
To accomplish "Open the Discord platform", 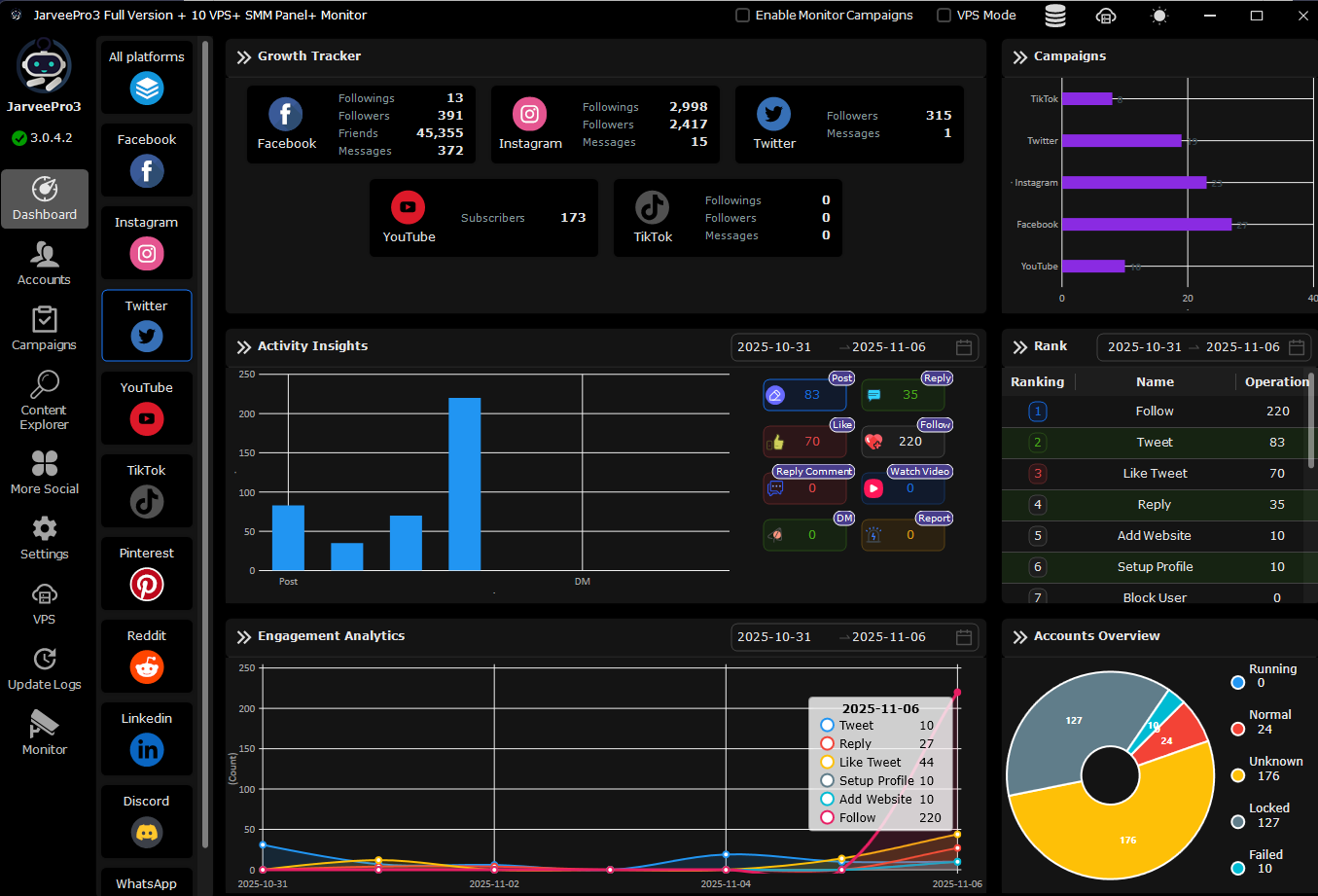I will pyautogui.click(x=147, y=832).
